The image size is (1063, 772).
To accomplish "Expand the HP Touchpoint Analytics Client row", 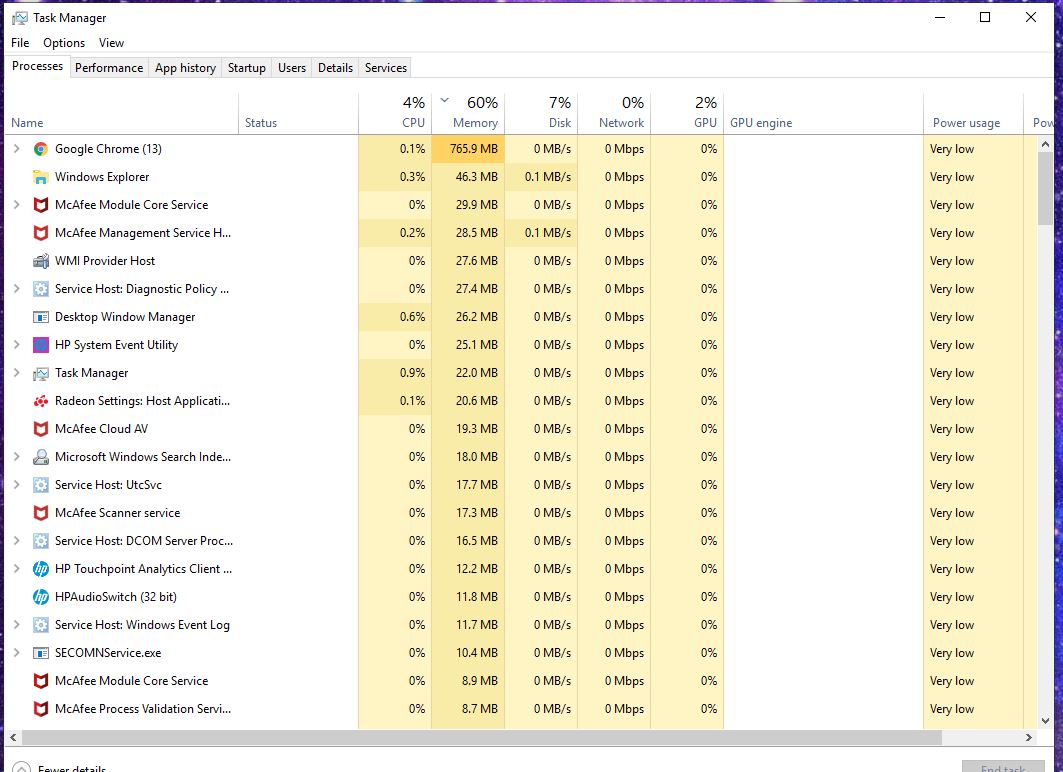I will pyautogui.click(x=17, y=569).
